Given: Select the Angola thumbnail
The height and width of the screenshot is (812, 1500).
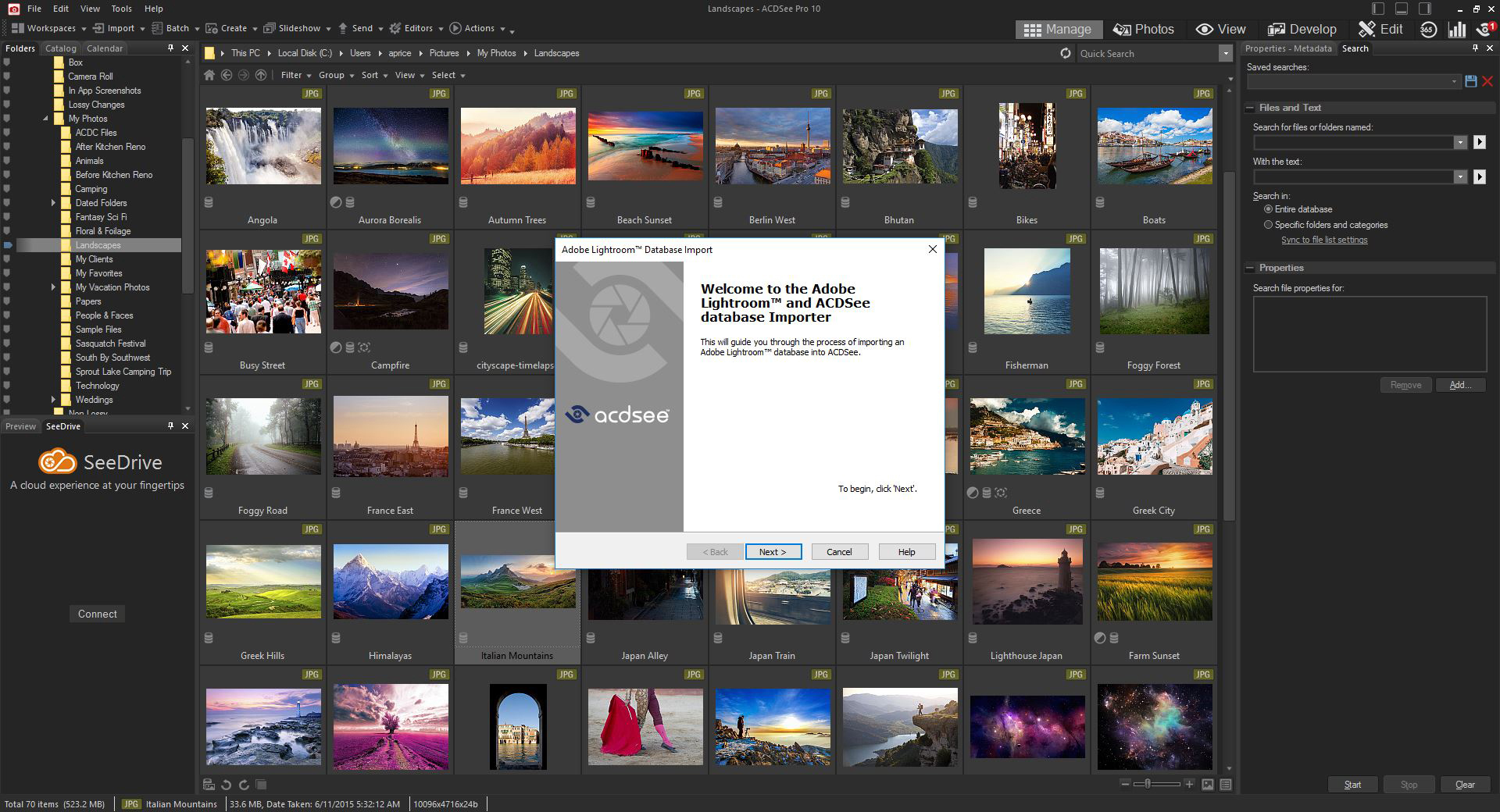Looking at the screenshot, I should pyautogui.click(x=262, y=146).
